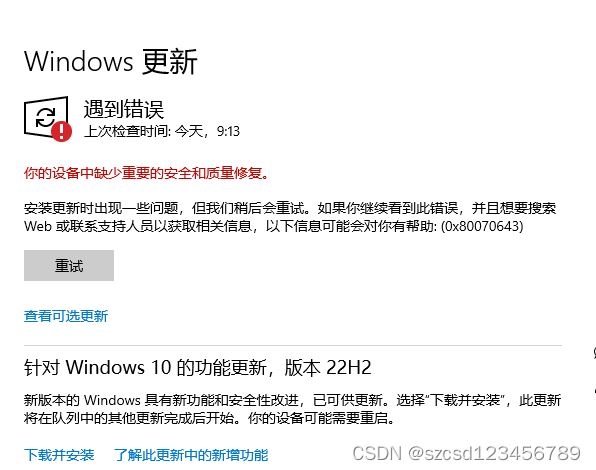This screenshot has width=596, height=470.
Task: Select the error code (0x80070643) text
Action: [x=482, y=226]
